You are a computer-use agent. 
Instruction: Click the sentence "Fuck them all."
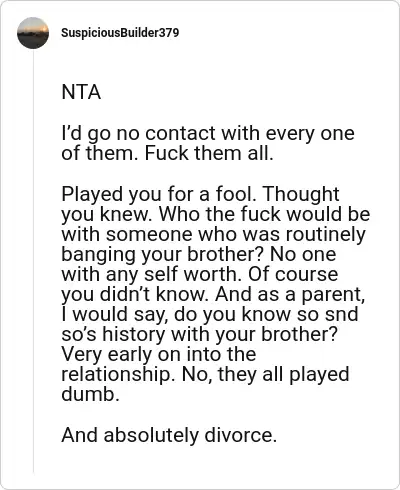(209, 153)
